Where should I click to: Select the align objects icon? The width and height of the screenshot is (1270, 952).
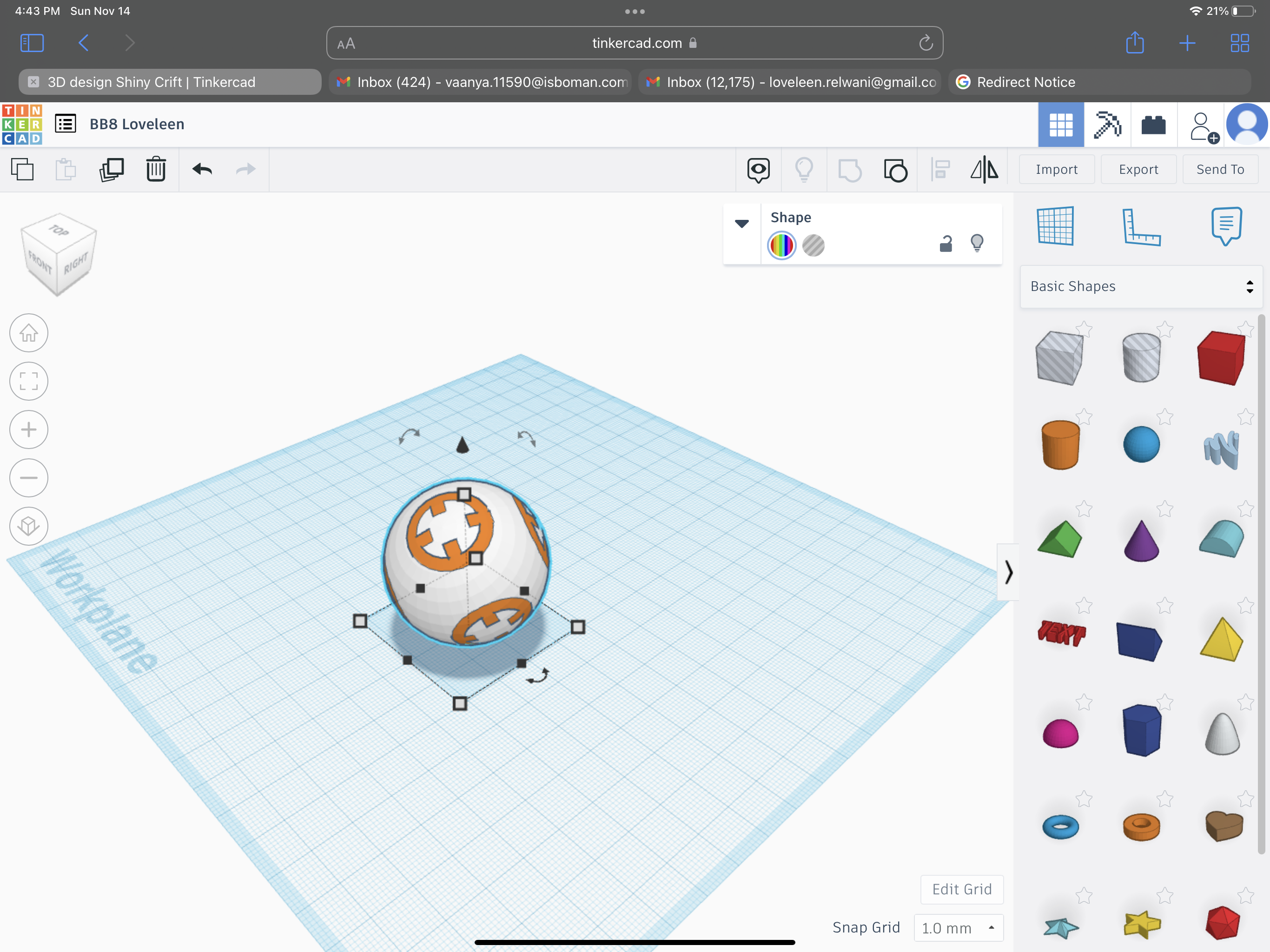(x=940, y=170)
